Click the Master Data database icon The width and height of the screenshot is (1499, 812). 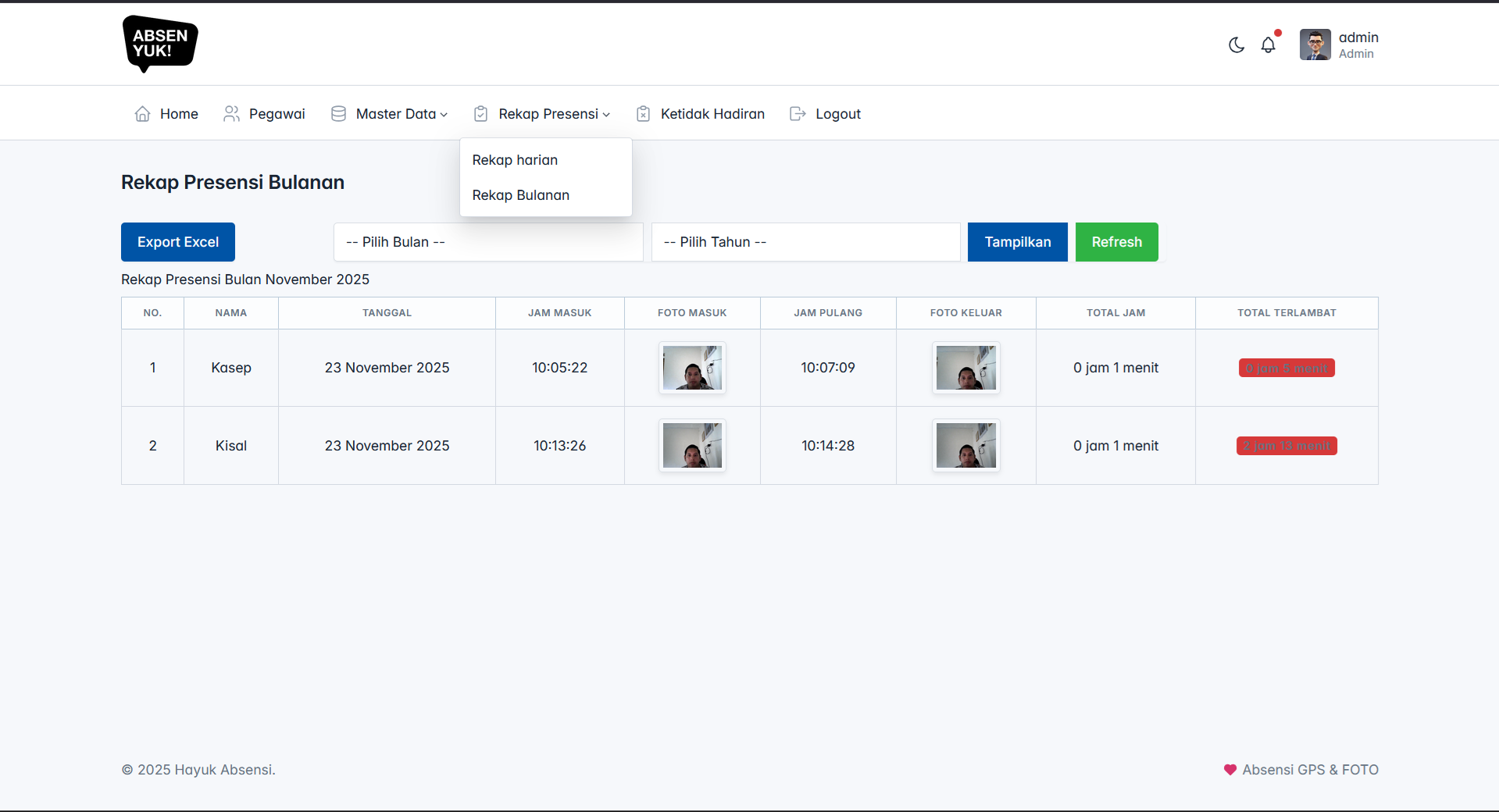pos(338,114)
